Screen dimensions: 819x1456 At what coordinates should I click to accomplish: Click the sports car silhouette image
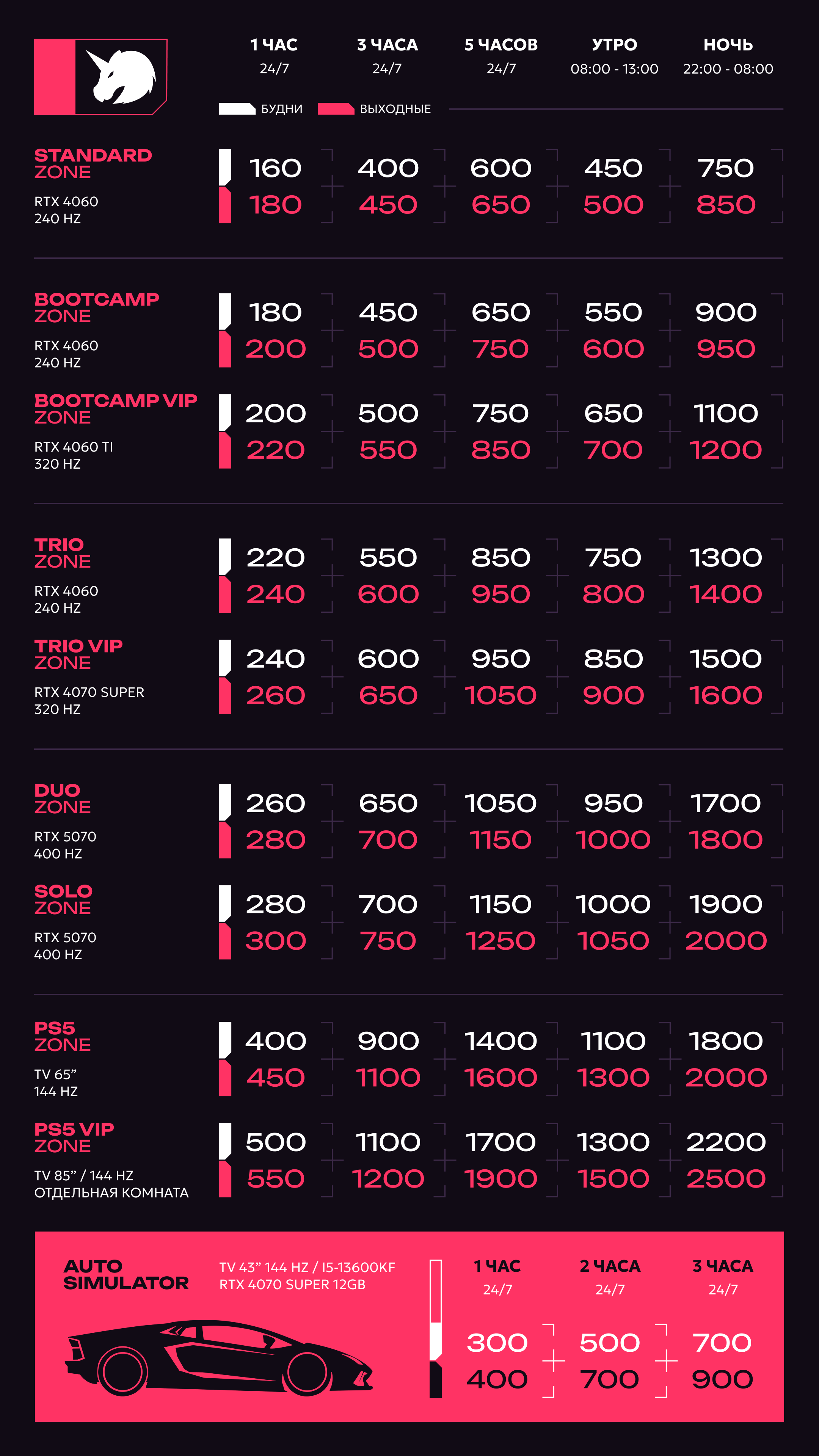(219, 1357)
